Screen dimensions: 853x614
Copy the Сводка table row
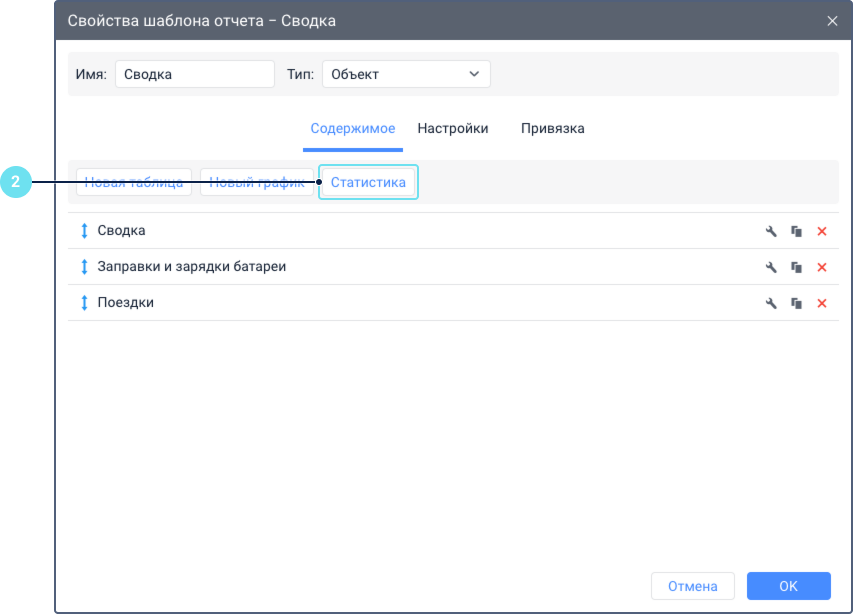[x=796, y=231]
